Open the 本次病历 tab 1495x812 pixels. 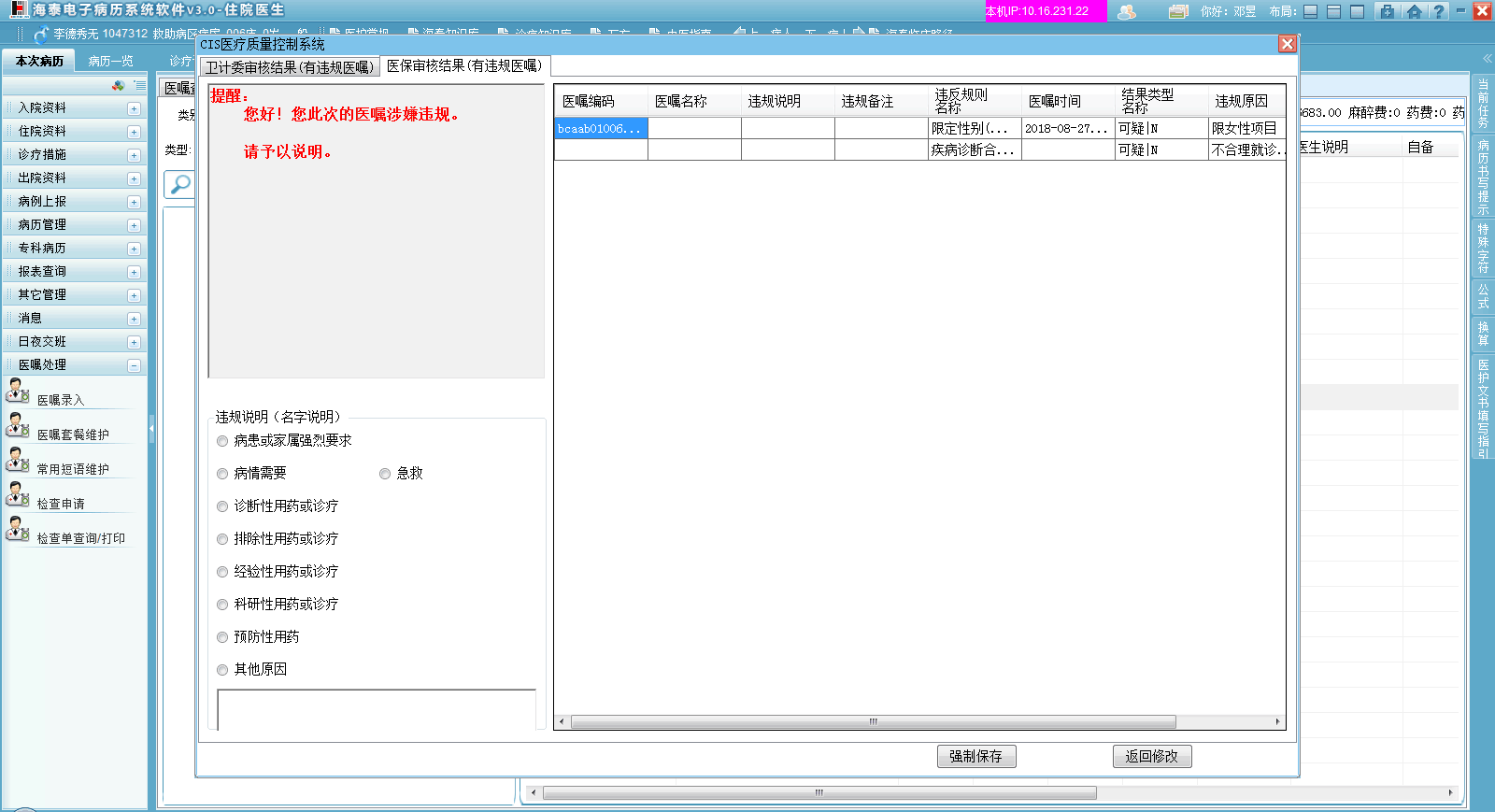[39, 61]
